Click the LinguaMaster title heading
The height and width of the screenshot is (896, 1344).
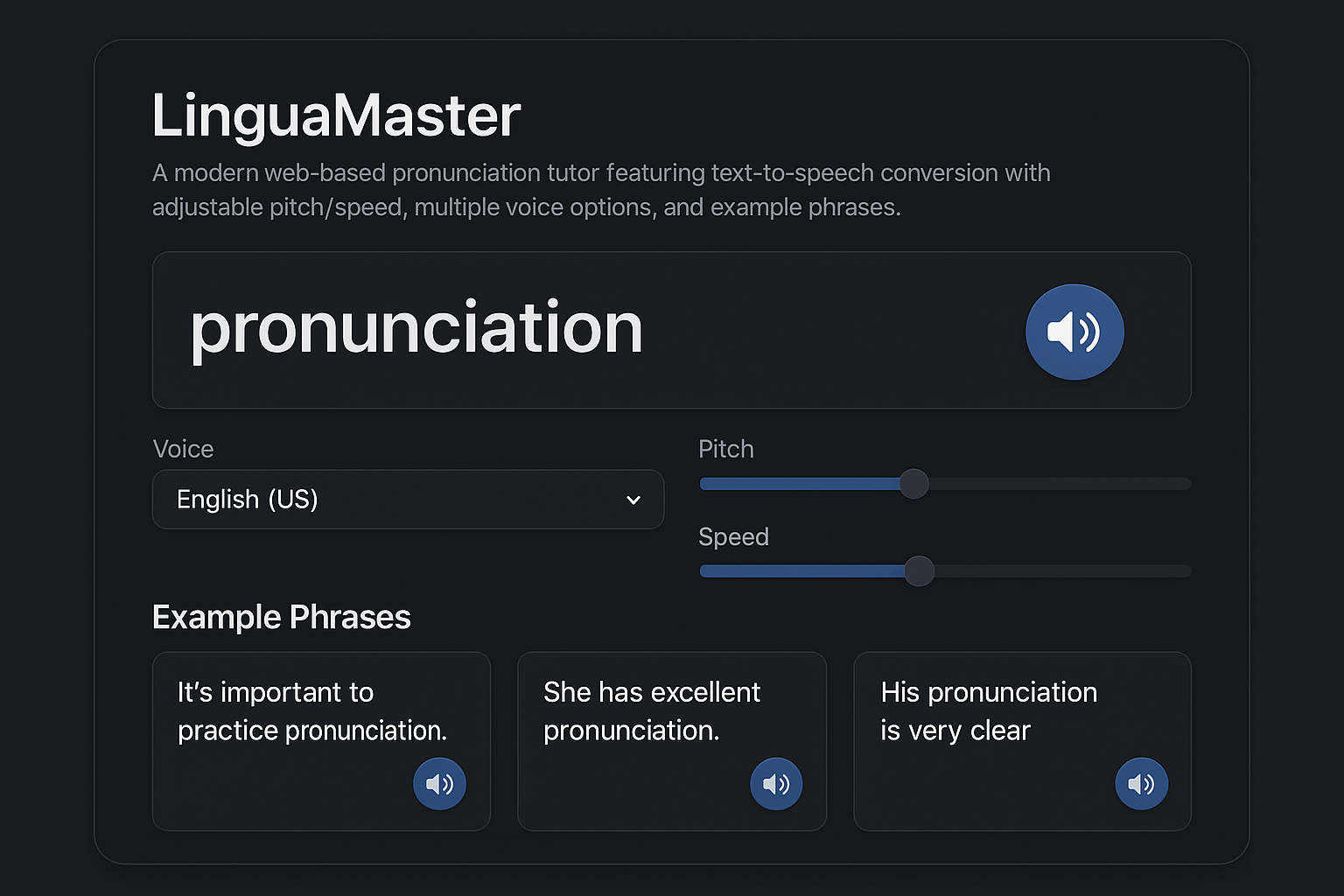tap(336, 116)
